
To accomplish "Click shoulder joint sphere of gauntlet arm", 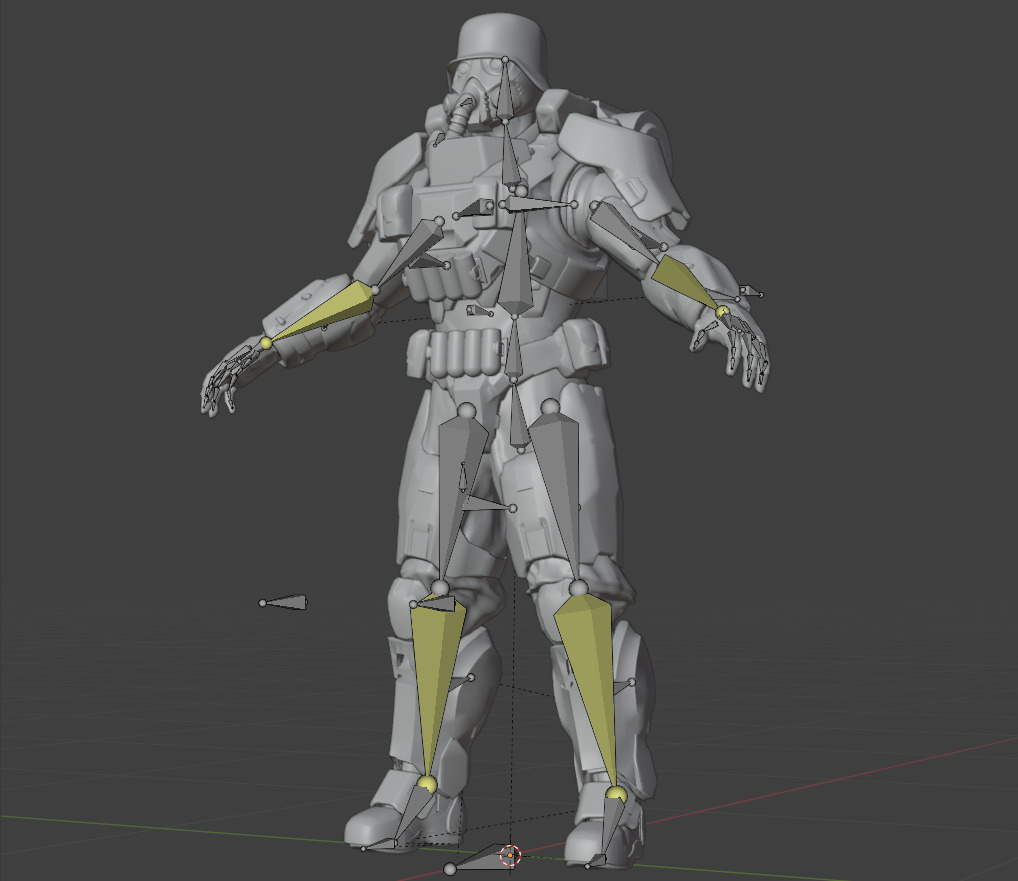I will [x=439, y=221].
